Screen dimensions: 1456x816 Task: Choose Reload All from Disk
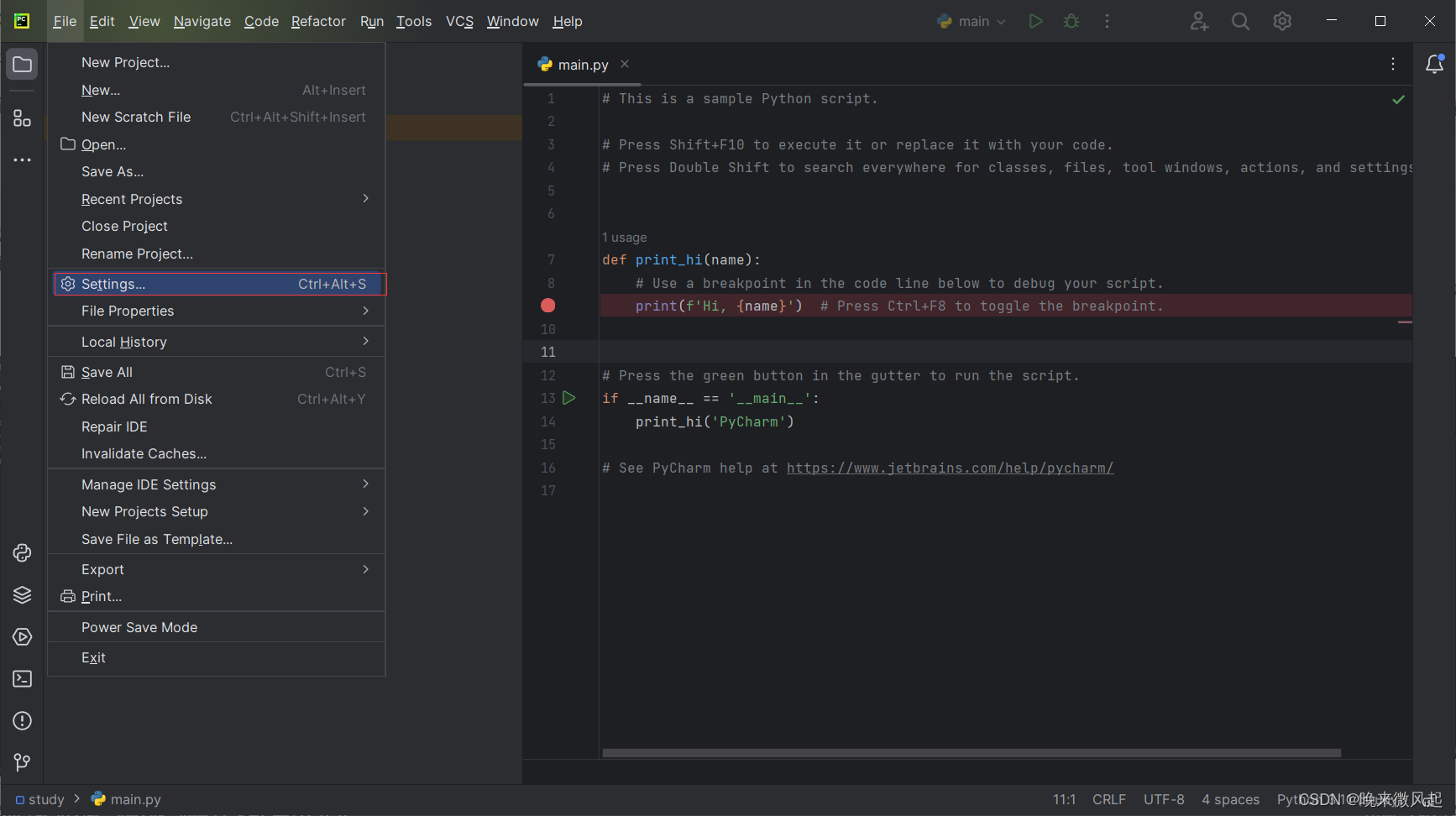(217, 399)
